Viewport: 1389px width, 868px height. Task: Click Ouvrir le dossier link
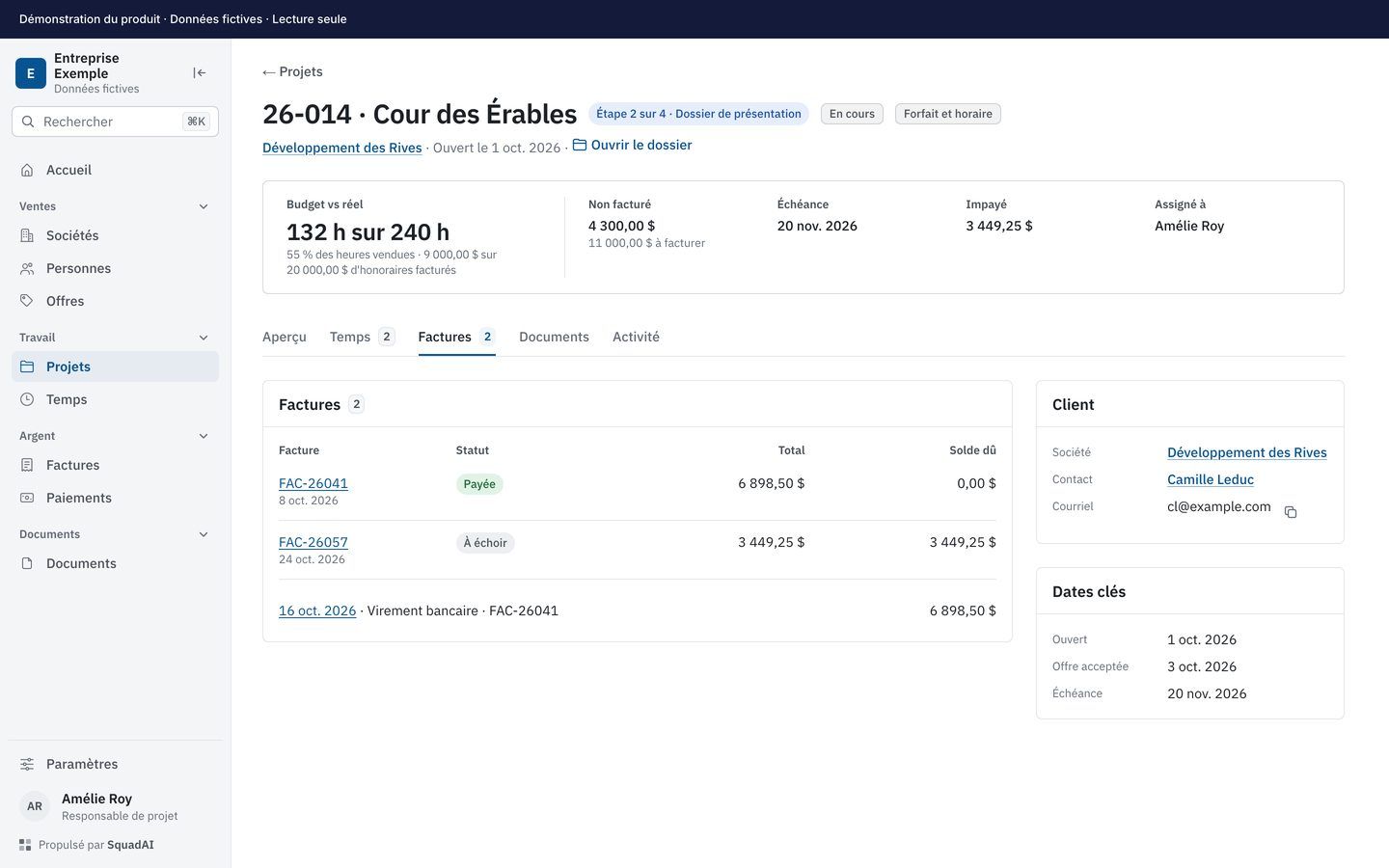click(x=632, y=145)
